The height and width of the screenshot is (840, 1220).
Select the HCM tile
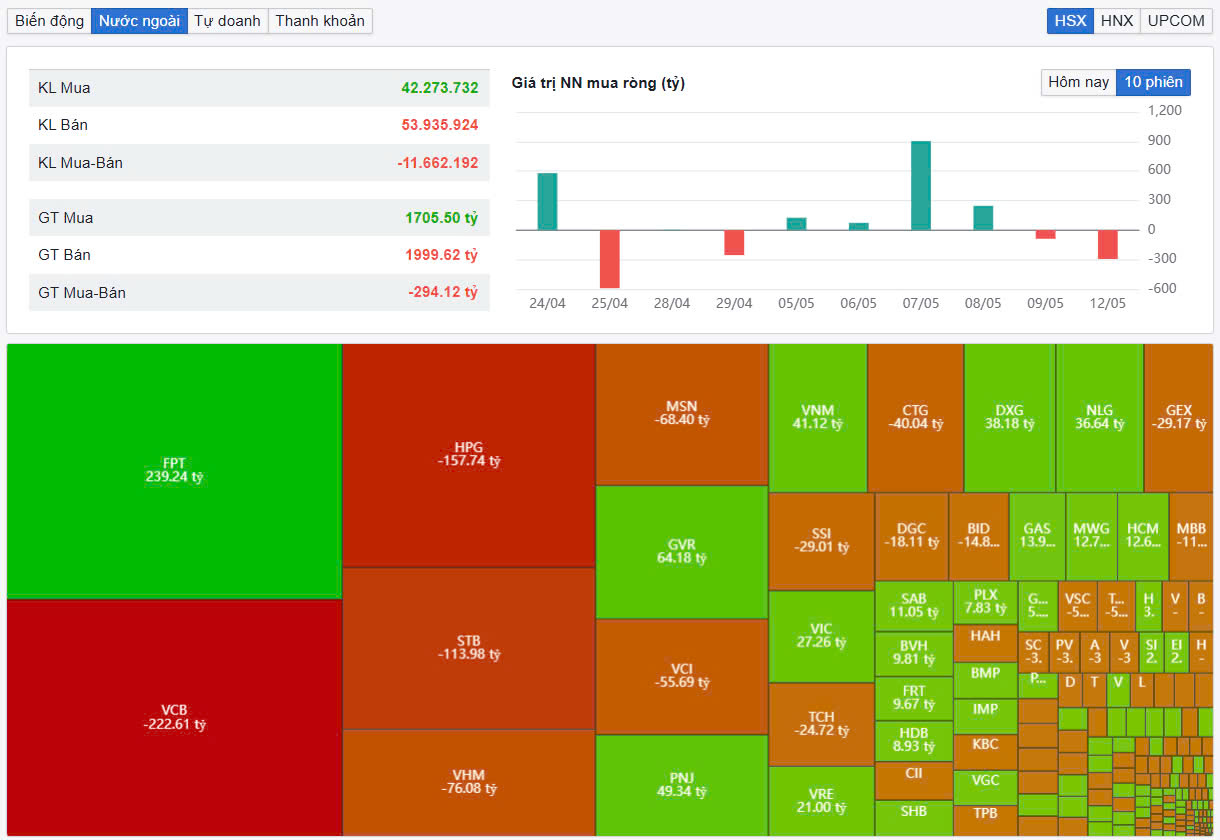point(1142,536)
